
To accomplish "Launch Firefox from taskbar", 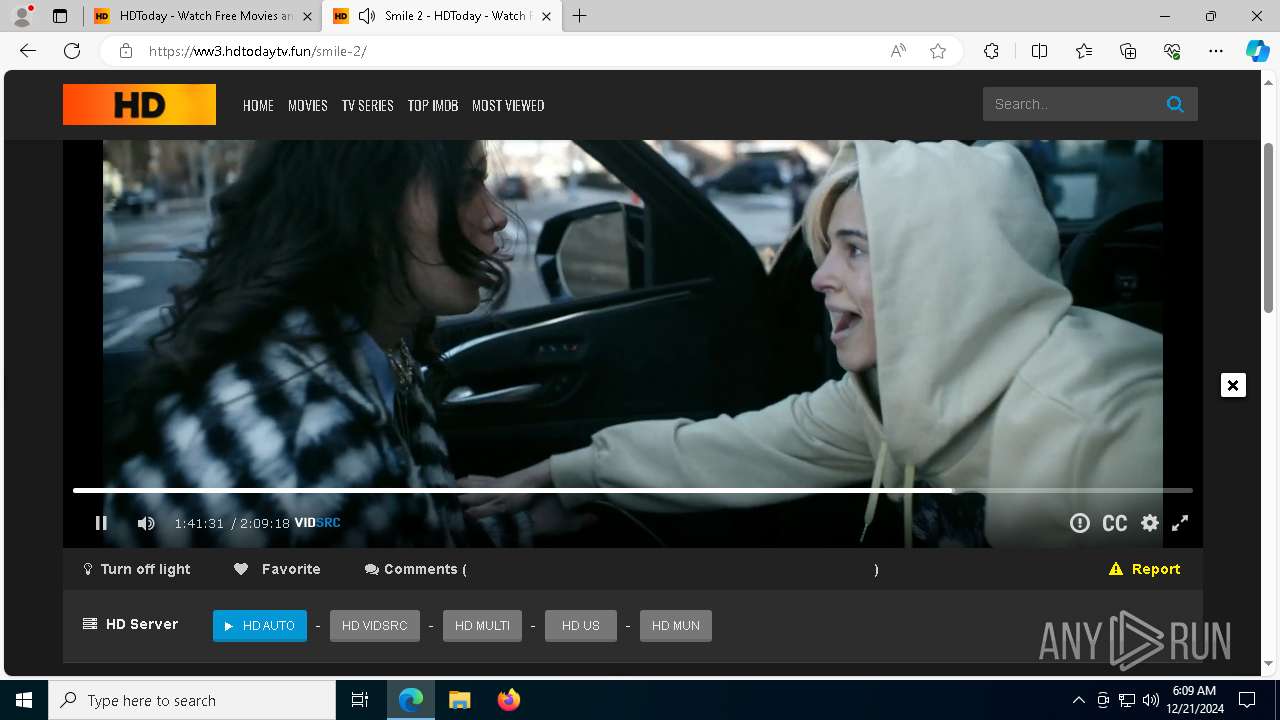I will pos(509,700).
